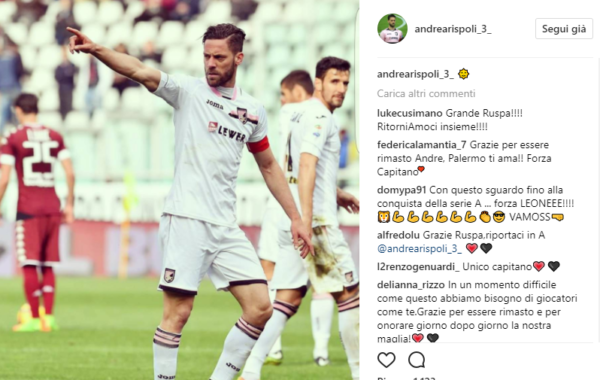Open l2renzogenuardi_ commenter profile

pos(418,266)
